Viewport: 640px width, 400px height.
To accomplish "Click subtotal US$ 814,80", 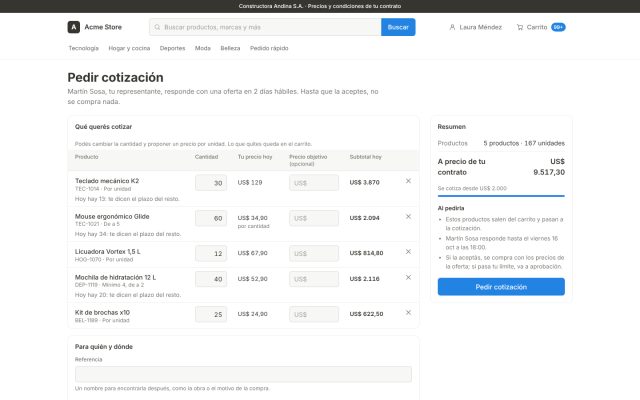I will point(367,253).
